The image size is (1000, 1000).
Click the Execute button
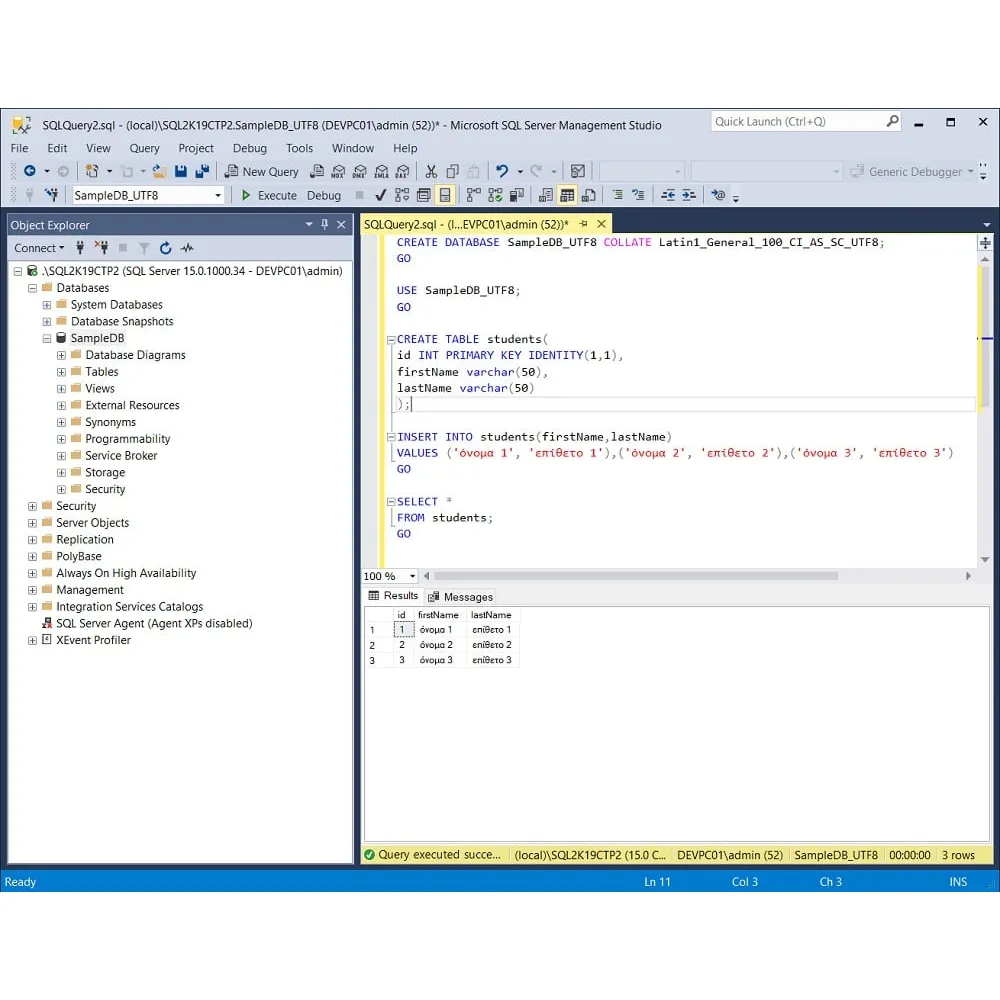(x=268, y=195)
